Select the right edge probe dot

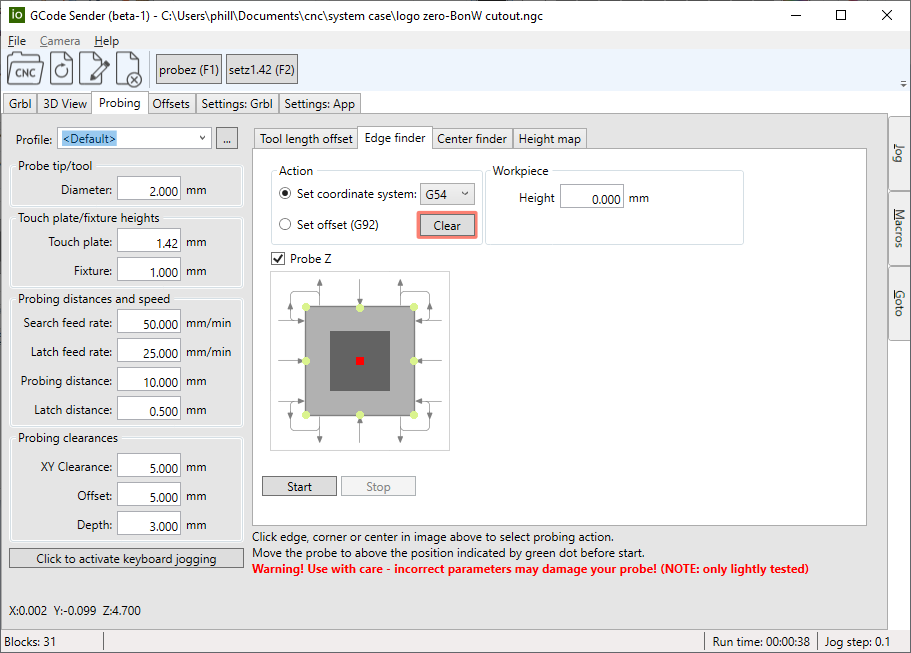pyautogui.click(x=412, y=361)
